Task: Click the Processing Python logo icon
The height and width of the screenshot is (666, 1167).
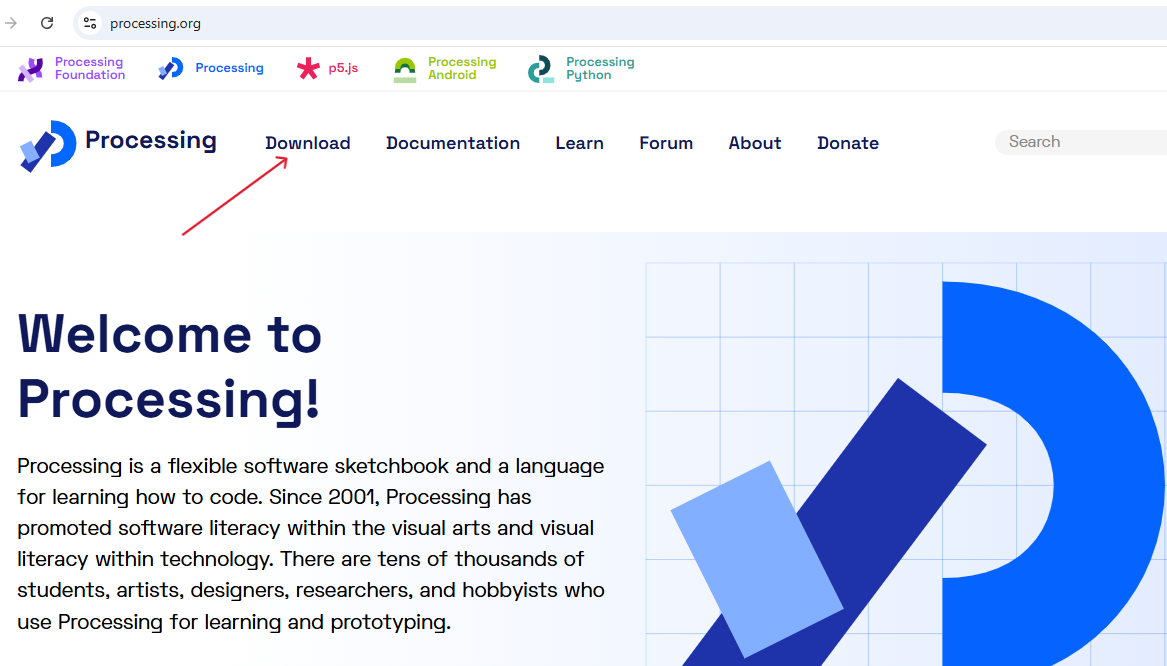Action: 541,69
